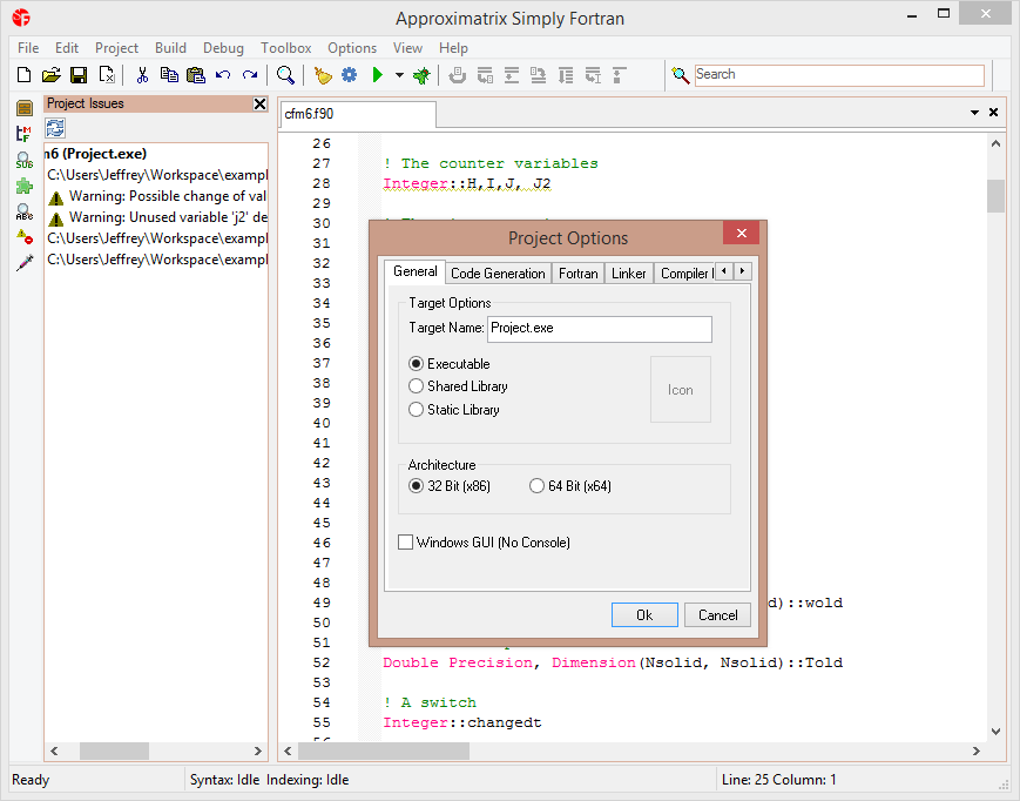Click the green puzzle piece sidebar icon
Screen dimensions: 1020x801
click(x=24, y=187)
